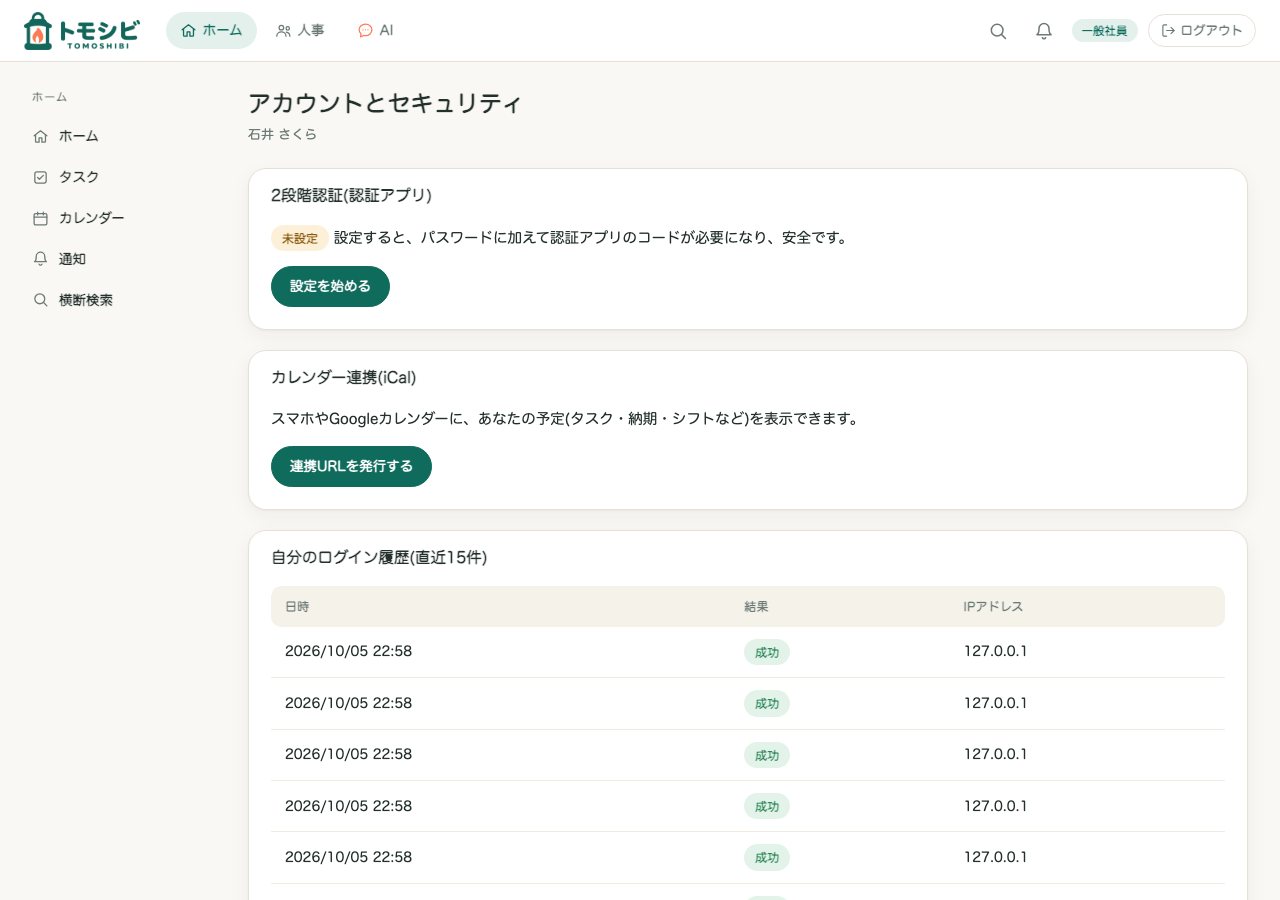The width and height of the screenshot is (1280, 900).
Task: Click the people icon on the 人事 tab
Action: click(284, 31)
